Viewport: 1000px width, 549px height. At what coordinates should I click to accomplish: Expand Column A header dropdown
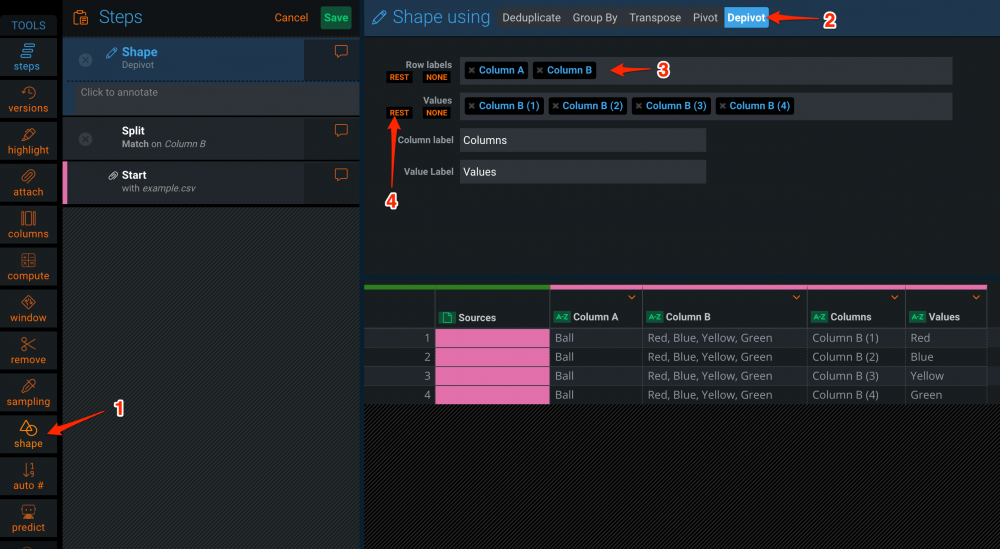click(x=631, y=297)
